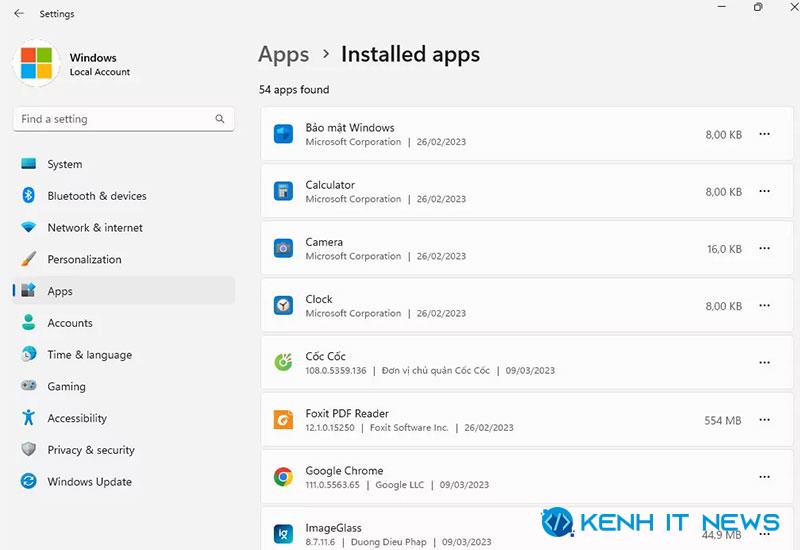The image size is (800, 550).
Task: Click the search magnifier icon
Action: tap(220, 119)
